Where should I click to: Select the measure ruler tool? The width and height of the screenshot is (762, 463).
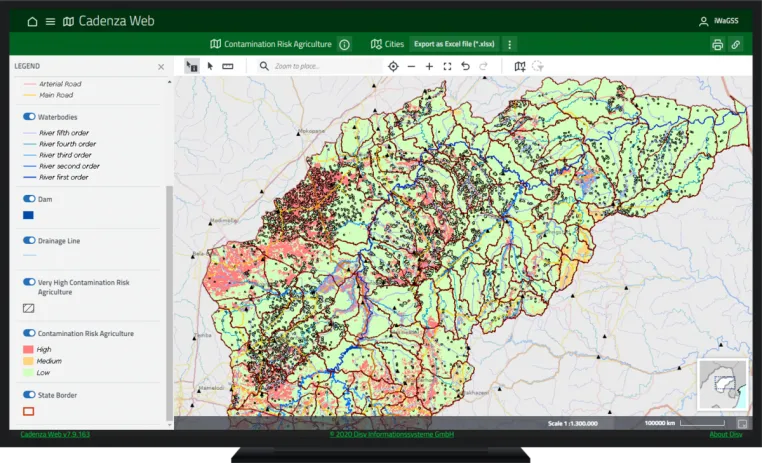227,66
